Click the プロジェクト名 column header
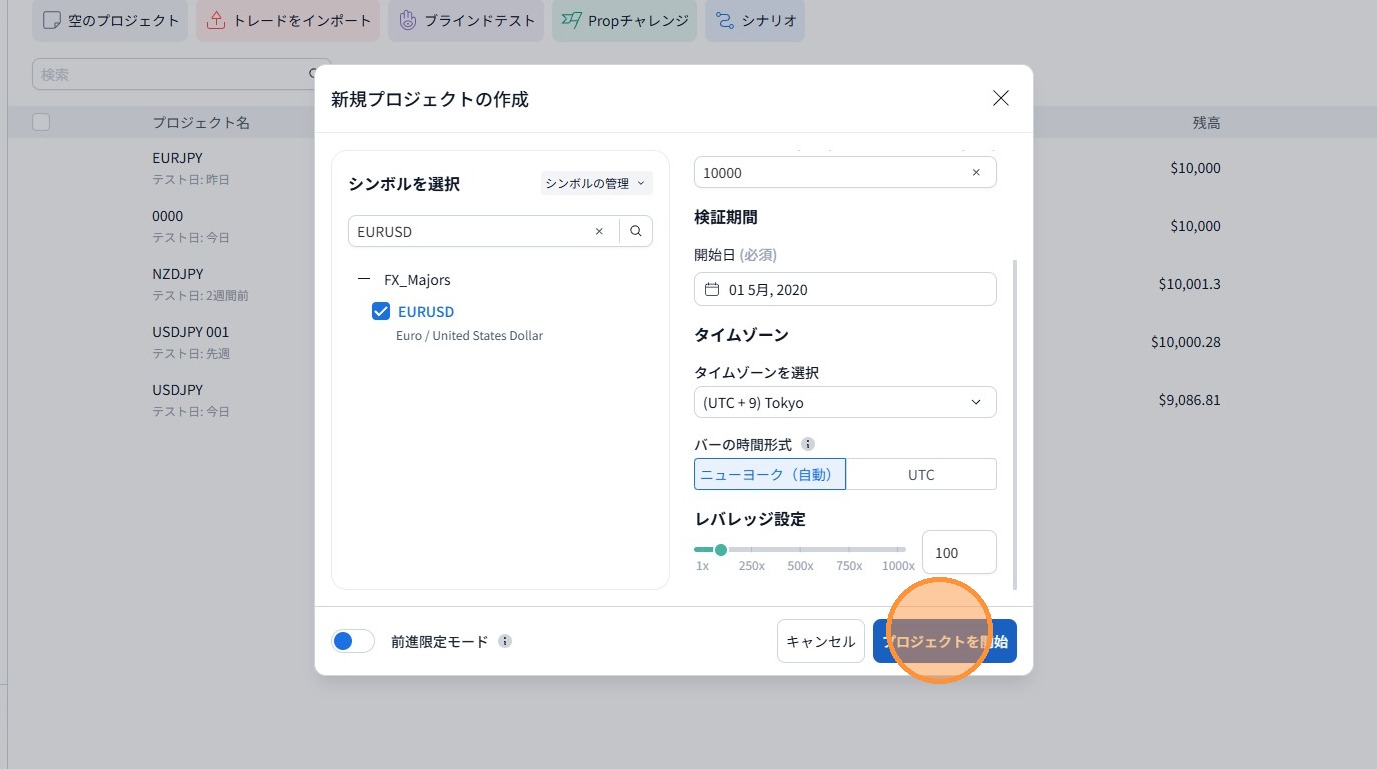This screenshot has width=1377, height=769. pos(201,122)
